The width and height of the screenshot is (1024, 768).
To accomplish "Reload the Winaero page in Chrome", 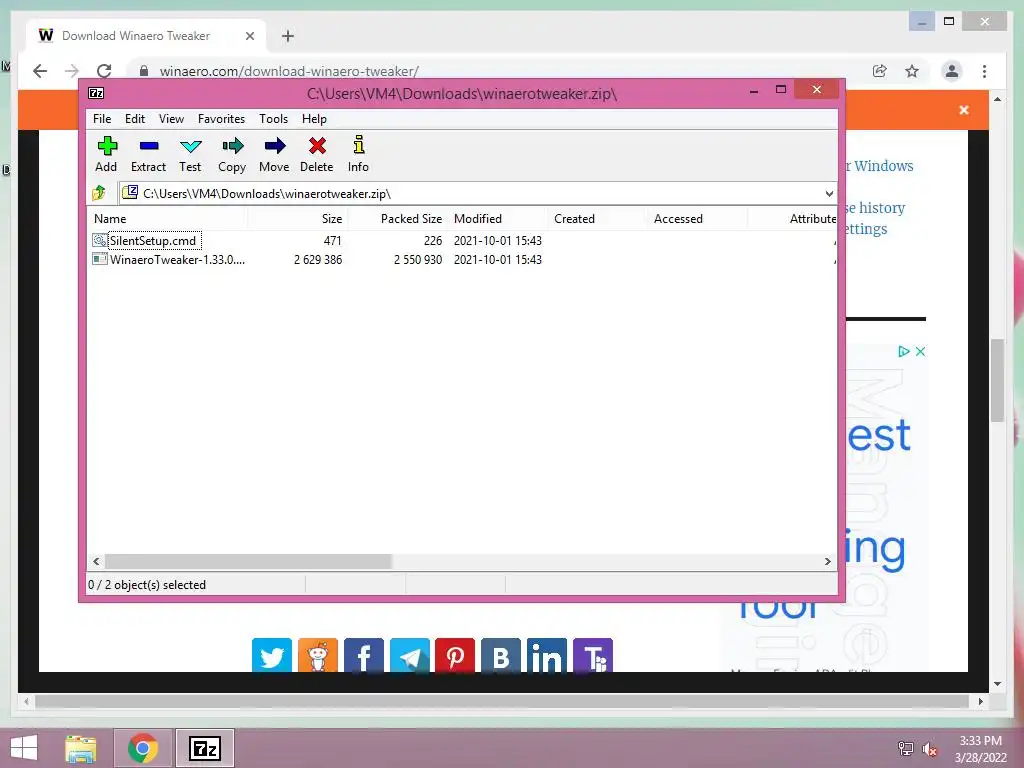I will coord(104,71).
